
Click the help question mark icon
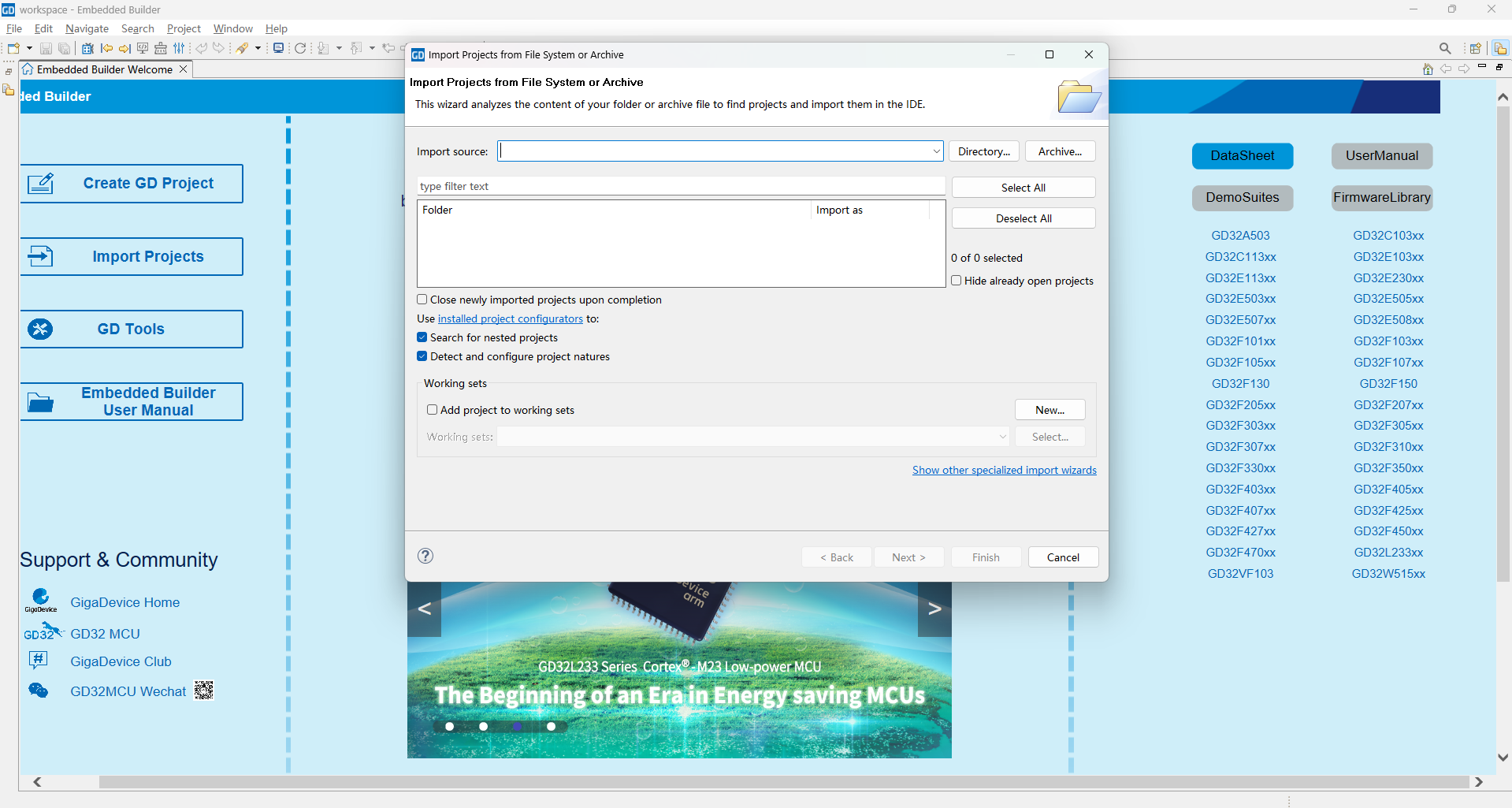[425, 556]
